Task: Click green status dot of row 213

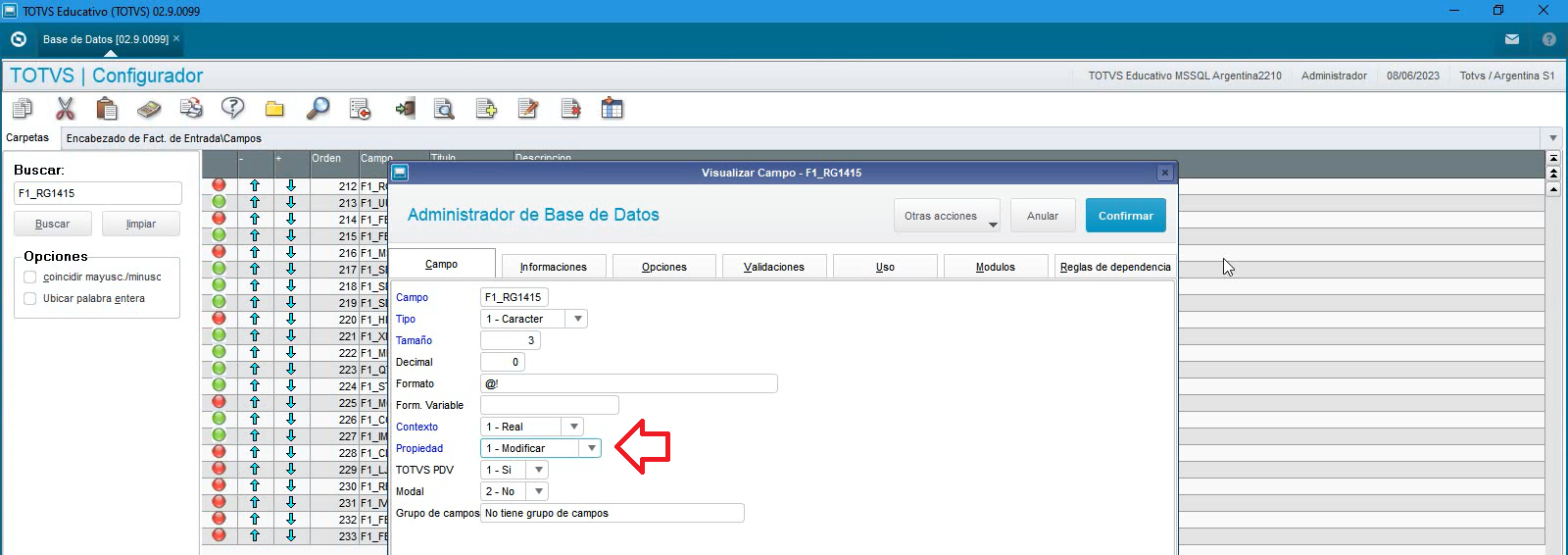Action: pos(219,202)
